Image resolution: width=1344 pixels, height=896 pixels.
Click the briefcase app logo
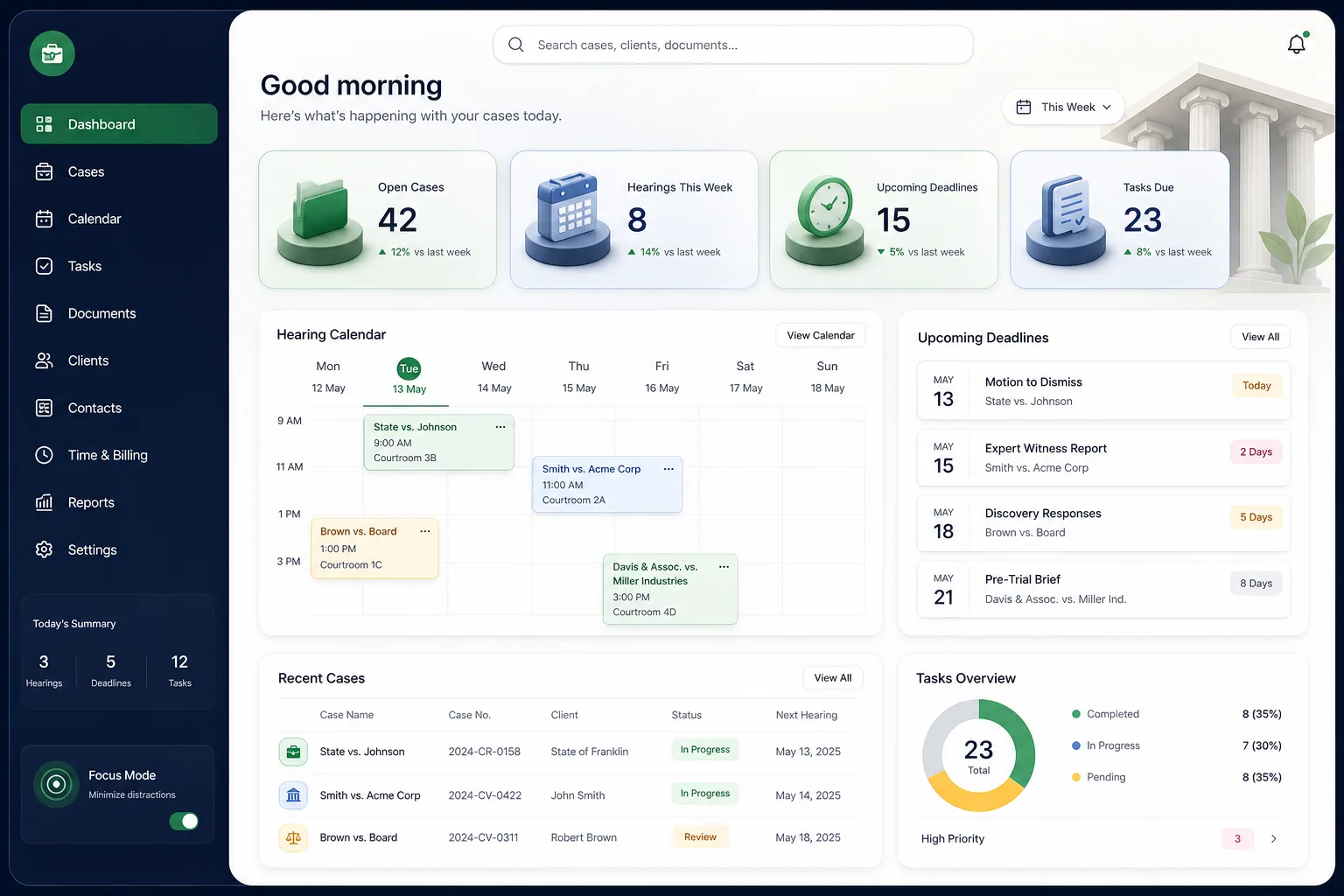coord(52,53)
